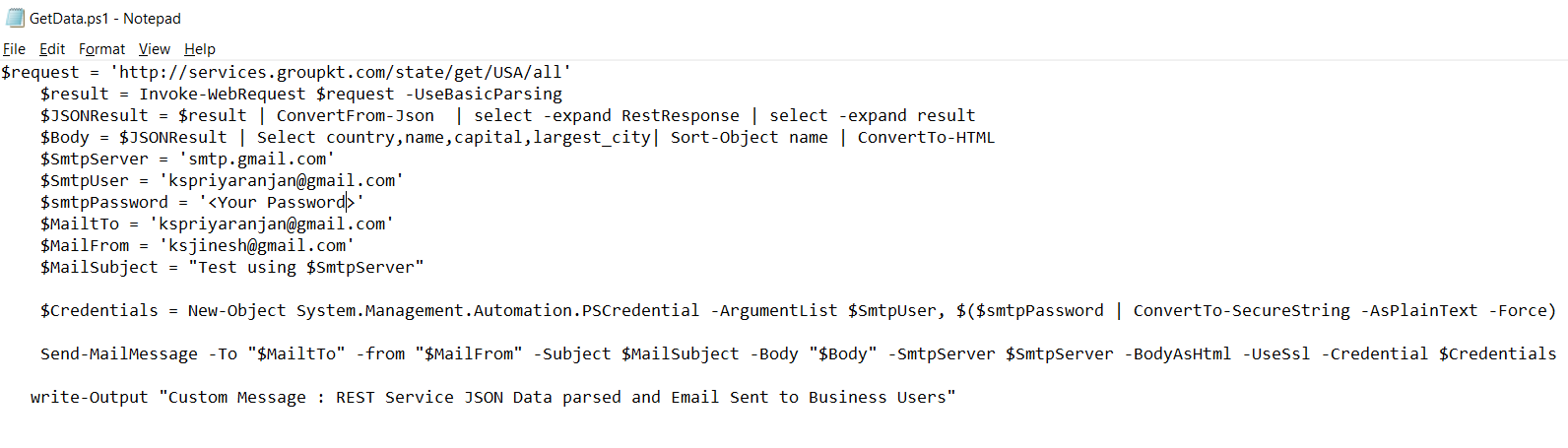Click the -BodyAsHtml parameter

pyautogui.click(x=1178, y=353)
